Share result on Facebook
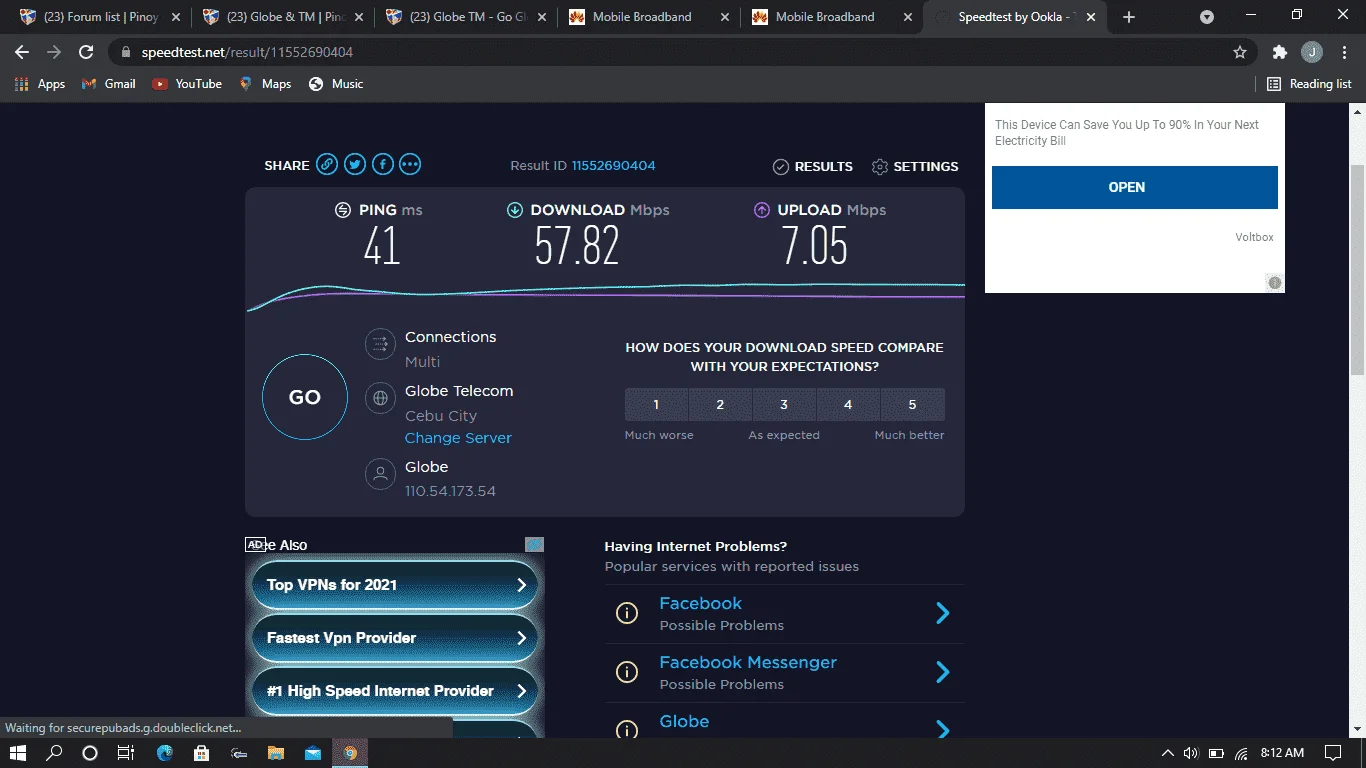The height and width of the screenshot is (768, 1366). [382, 165]
